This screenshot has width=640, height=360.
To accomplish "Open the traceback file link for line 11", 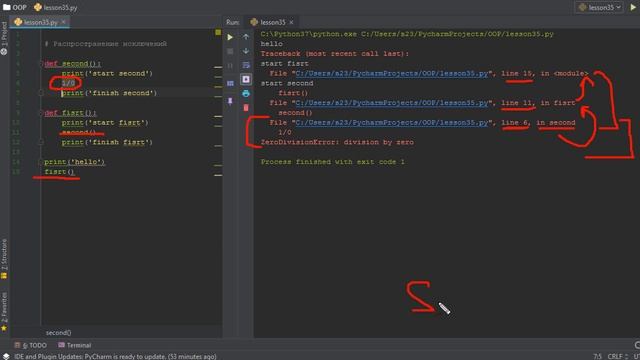I will (391, 103).
